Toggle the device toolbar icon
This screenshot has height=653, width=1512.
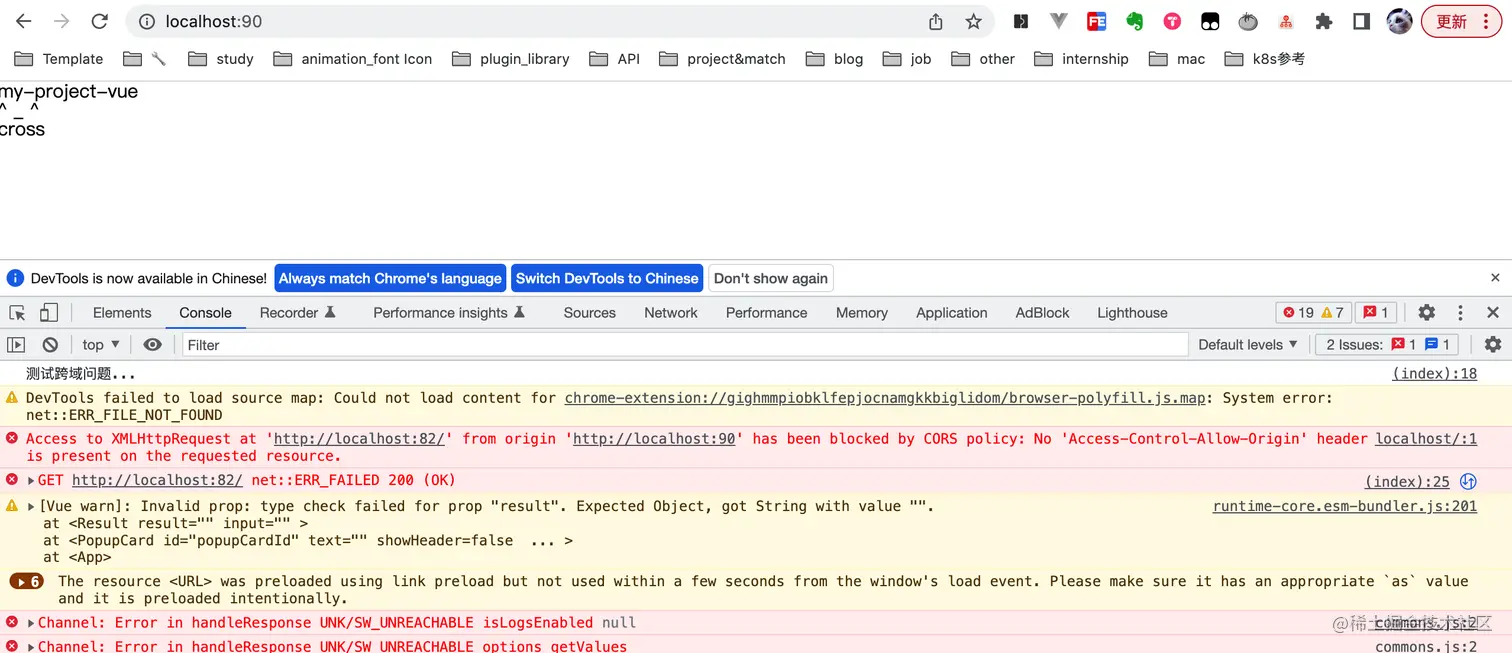click(49, 313)
